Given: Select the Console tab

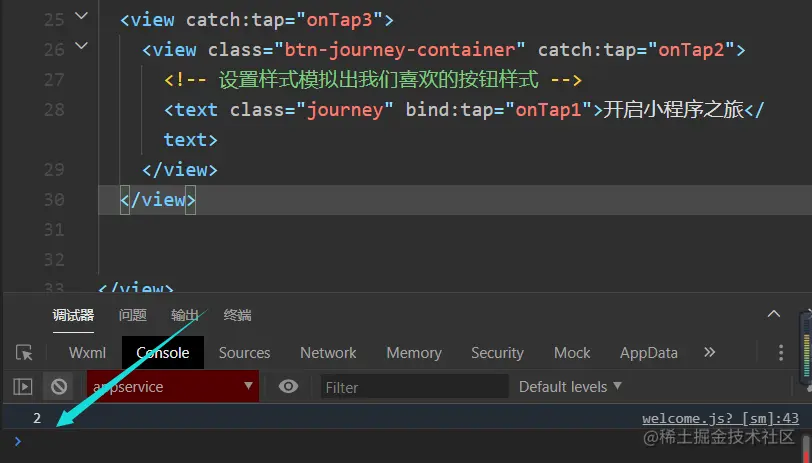Looking at the screenshot, I should (163, 353).
